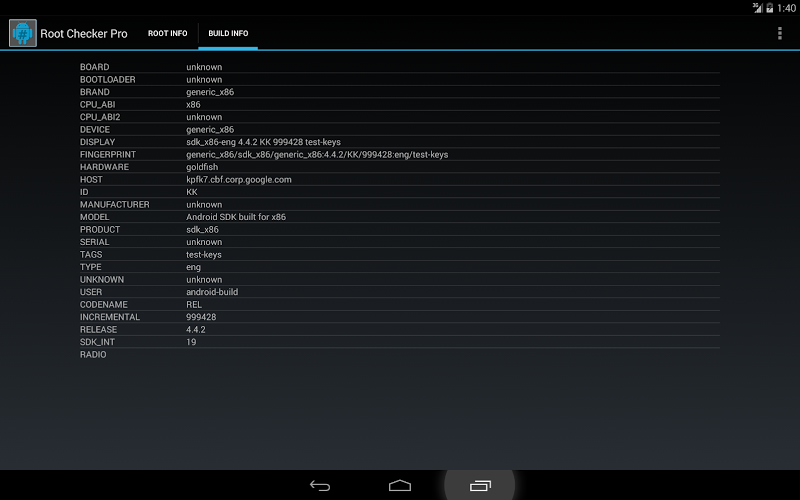800x500 pixels.
Task: Select the SERIAL label
Action: [94, 242]
